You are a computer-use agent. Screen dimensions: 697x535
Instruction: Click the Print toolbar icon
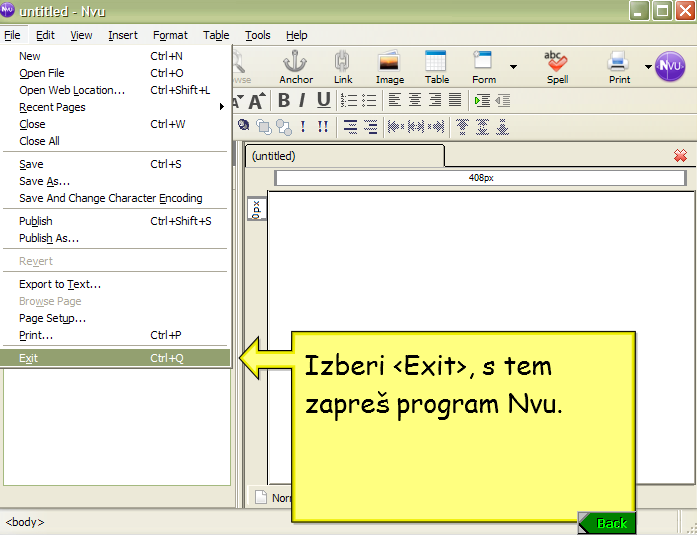619,66
